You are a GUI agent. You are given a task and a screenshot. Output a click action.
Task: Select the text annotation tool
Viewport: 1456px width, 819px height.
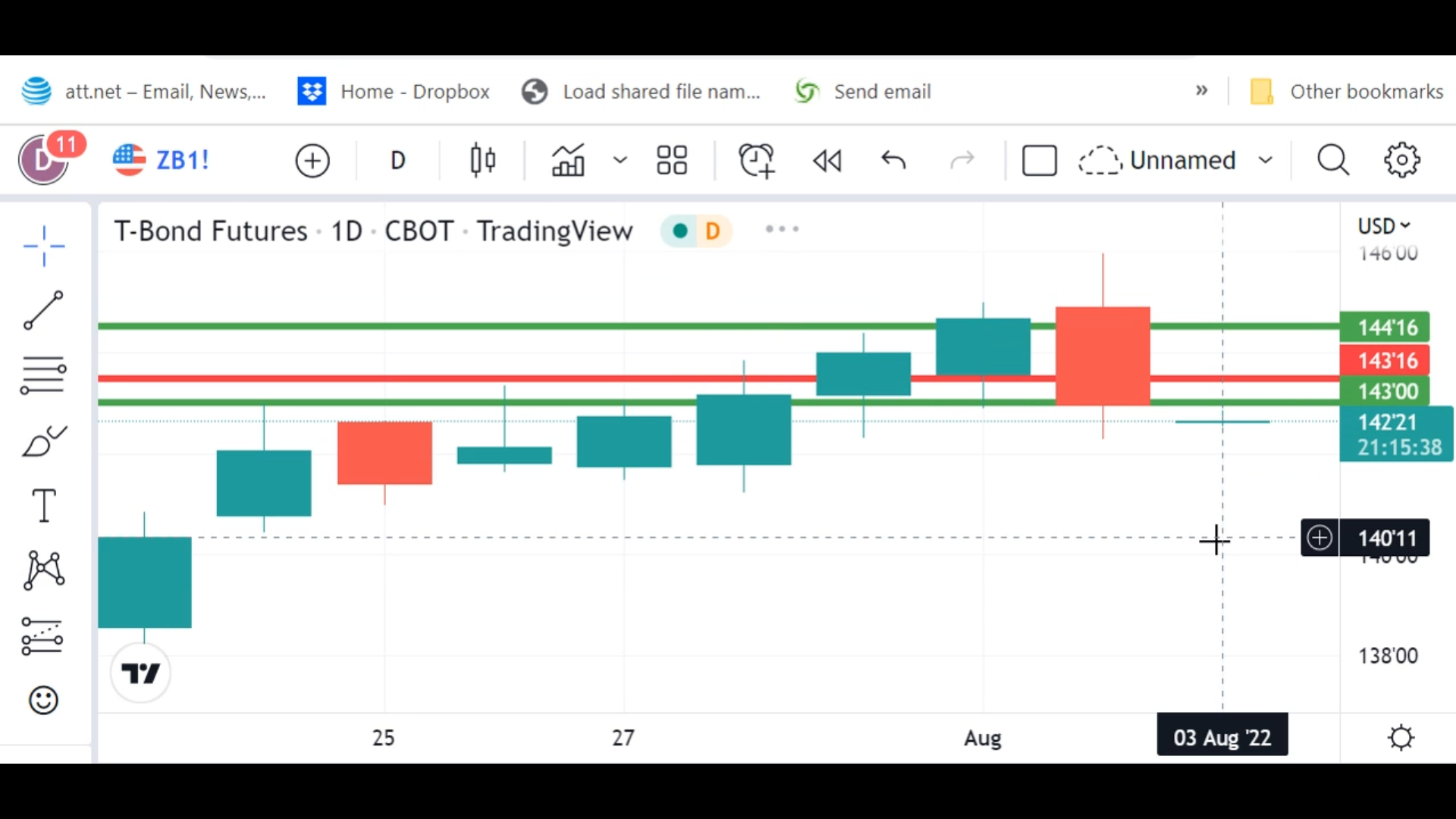[44, 505]
